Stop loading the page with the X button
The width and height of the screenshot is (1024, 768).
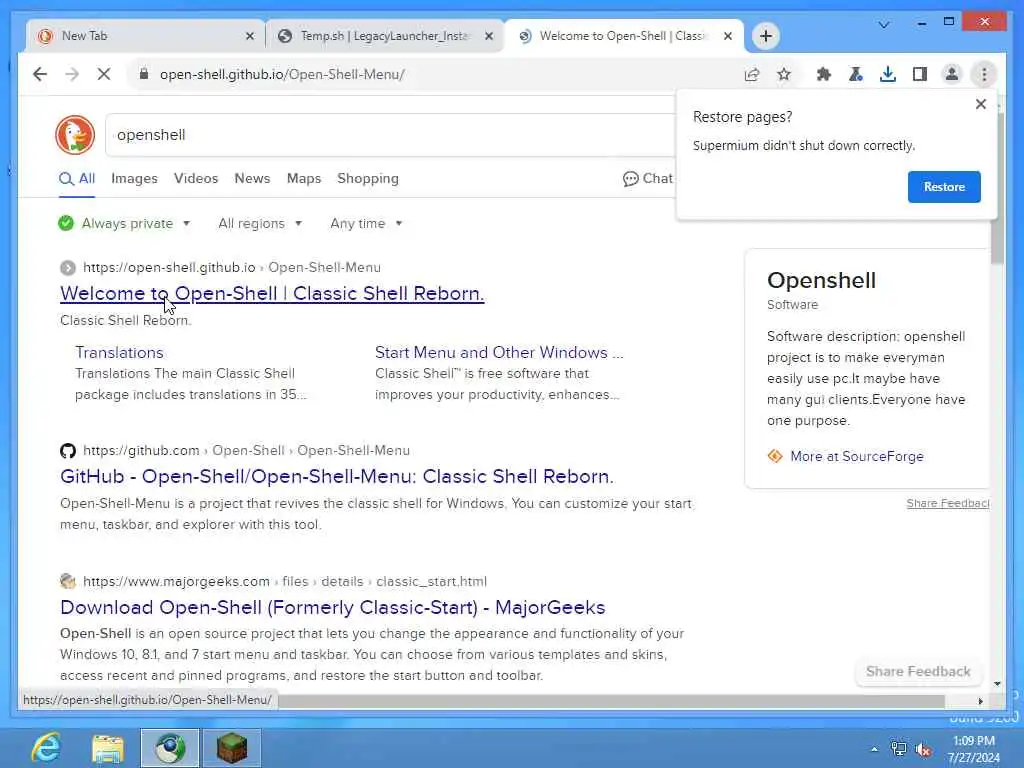(x=104, y=74)
